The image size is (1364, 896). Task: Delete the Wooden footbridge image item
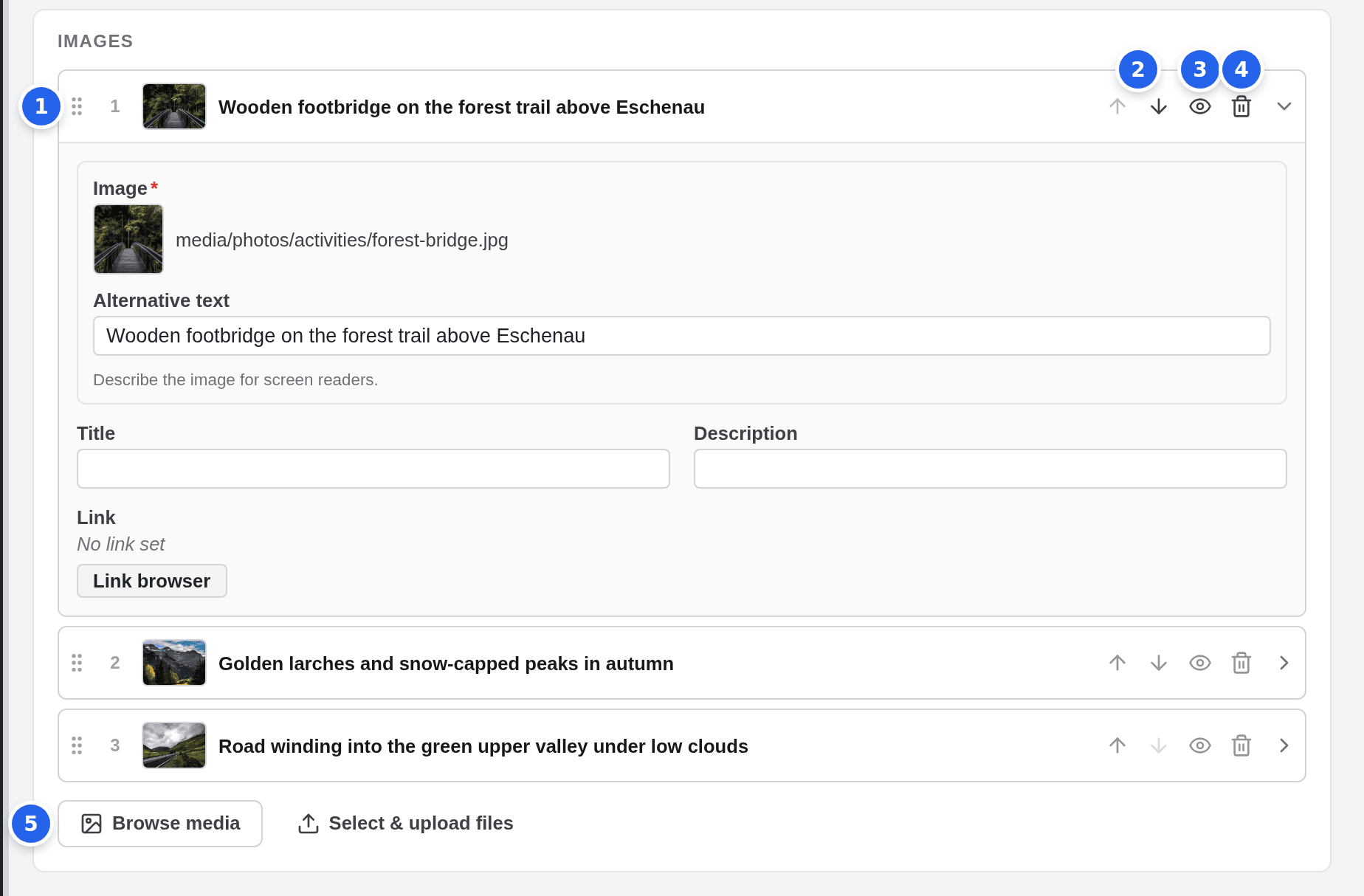[x=1241, y=107]
